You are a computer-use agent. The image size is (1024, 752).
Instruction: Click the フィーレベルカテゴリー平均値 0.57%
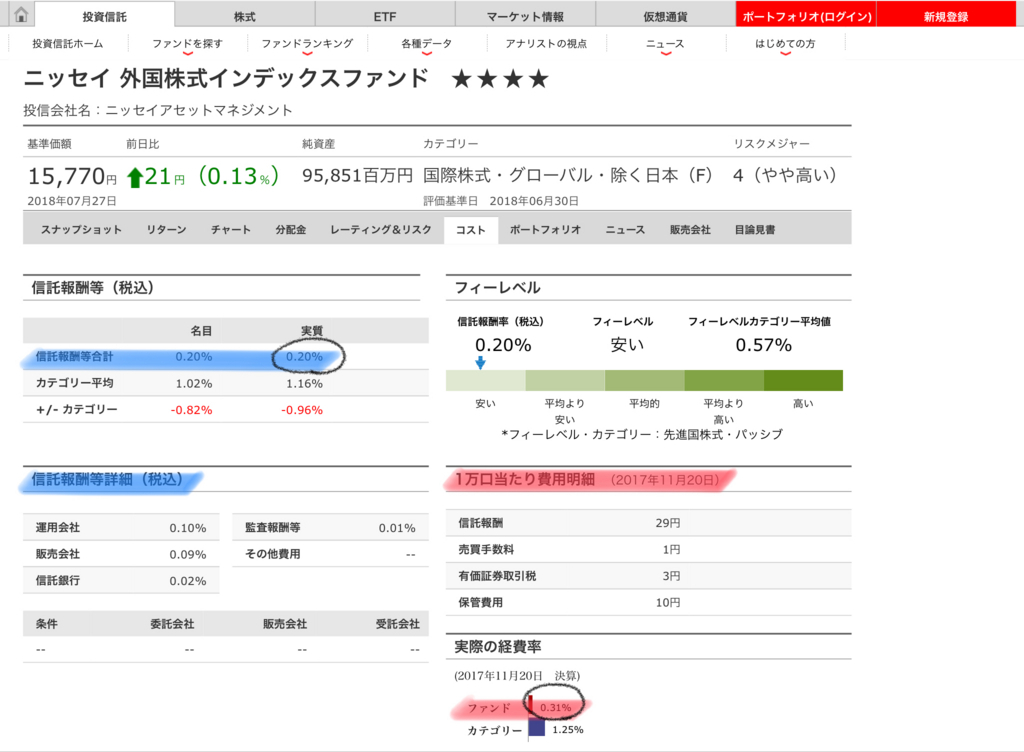(763, 345)
